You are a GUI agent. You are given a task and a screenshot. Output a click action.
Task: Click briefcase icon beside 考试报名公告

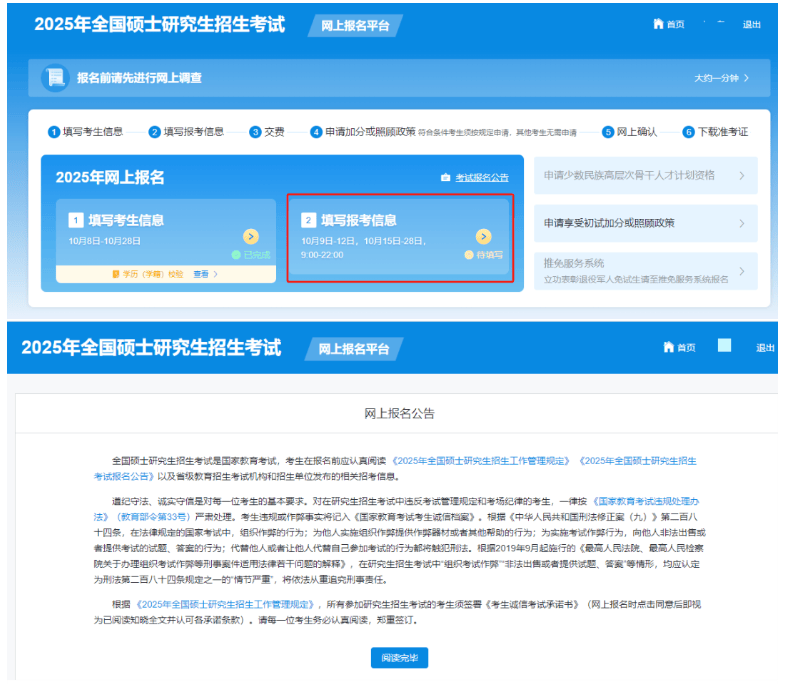445,178
